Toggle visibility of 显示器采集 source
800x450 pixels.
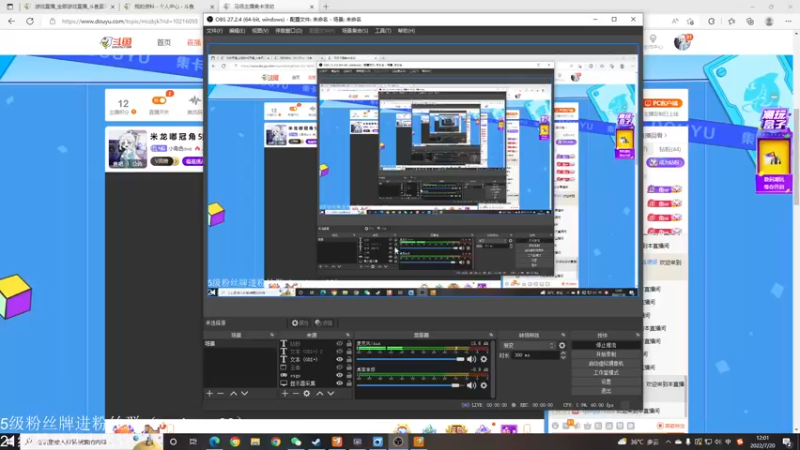[339, 383]
